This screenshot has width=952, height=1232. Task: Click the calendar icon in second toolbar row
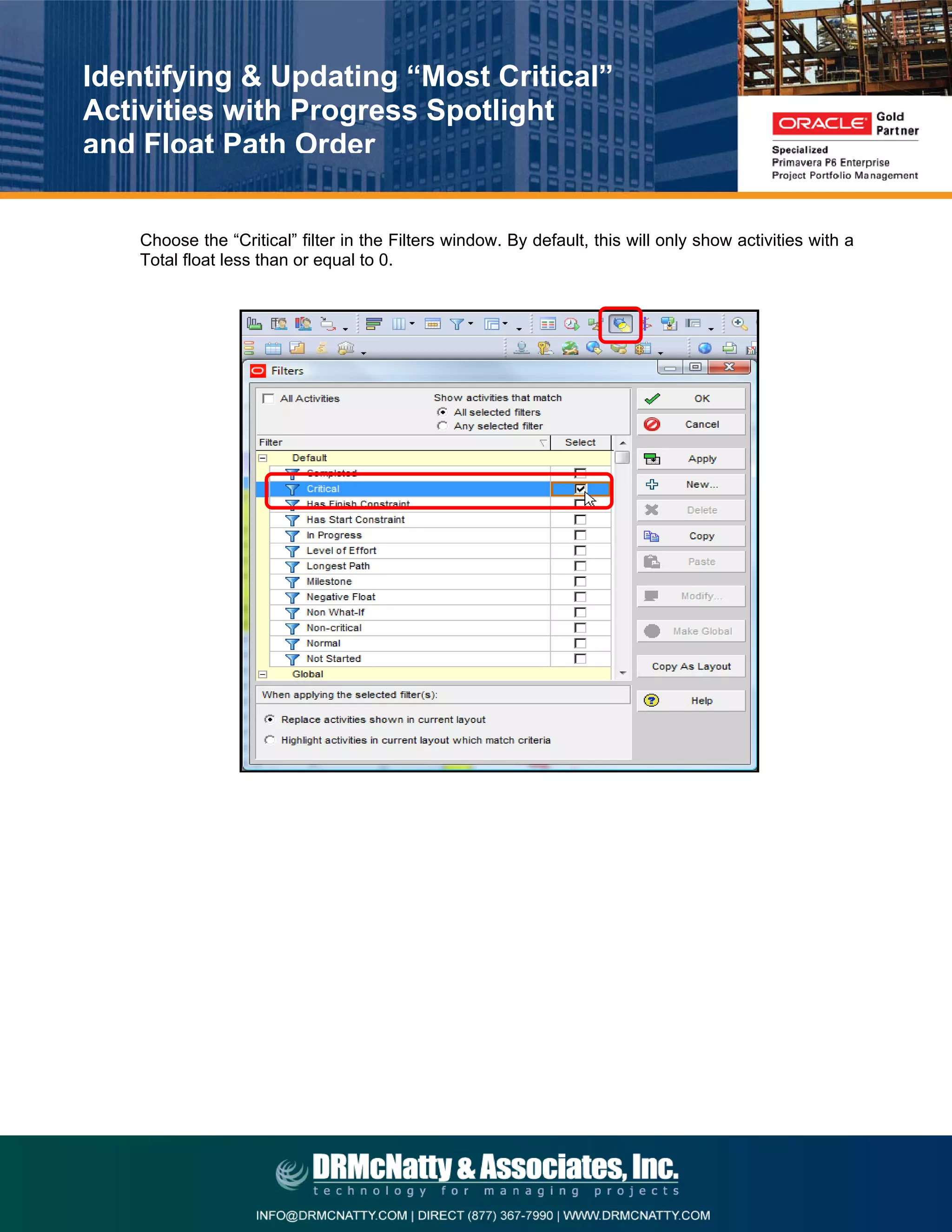click(x=273, y=348)
